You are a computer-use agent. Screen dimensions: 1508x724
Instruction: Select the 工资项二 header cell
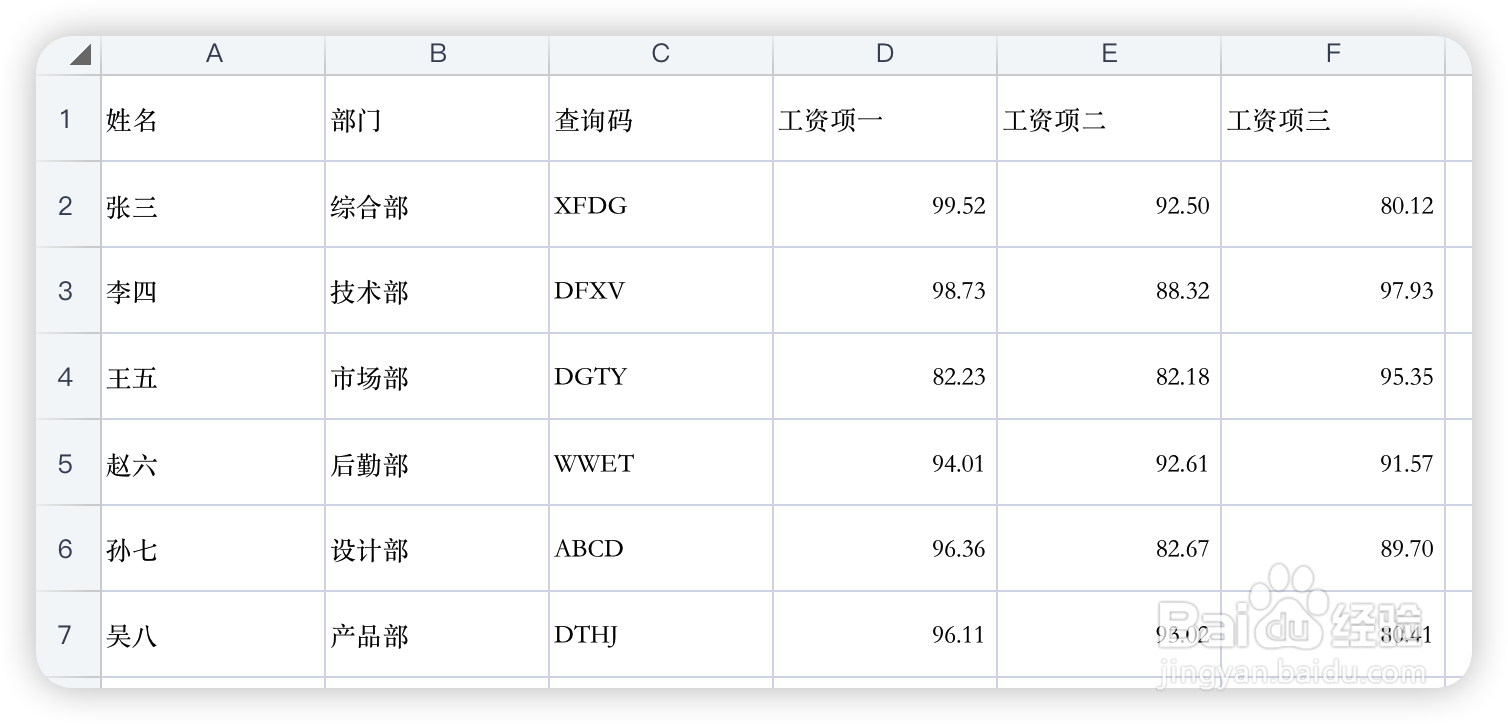pos(1108,120)
